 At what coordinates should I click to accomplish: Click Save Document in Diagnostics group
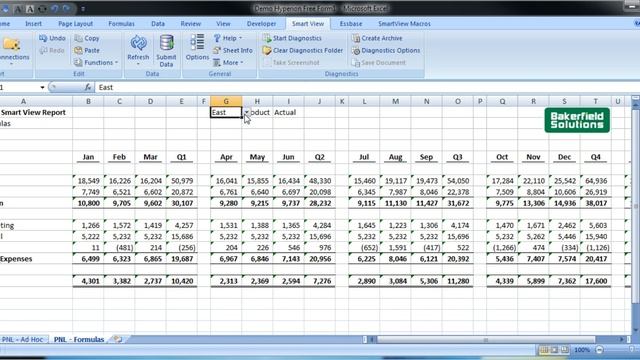tap(379, 62)
